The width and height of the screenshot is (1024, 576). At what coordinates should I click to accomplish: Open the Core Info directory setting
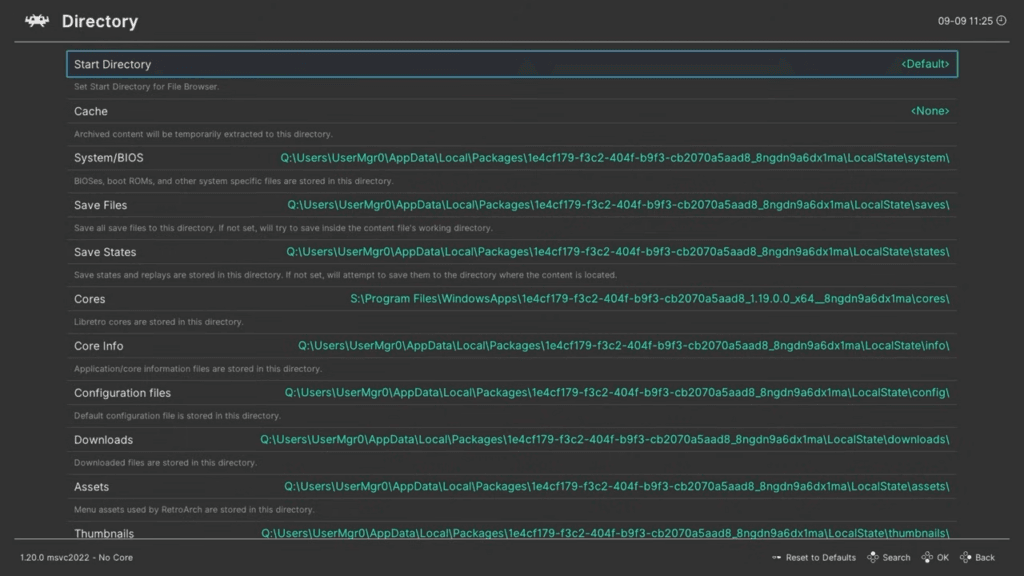pyautogui.click(x=99, y=346)
